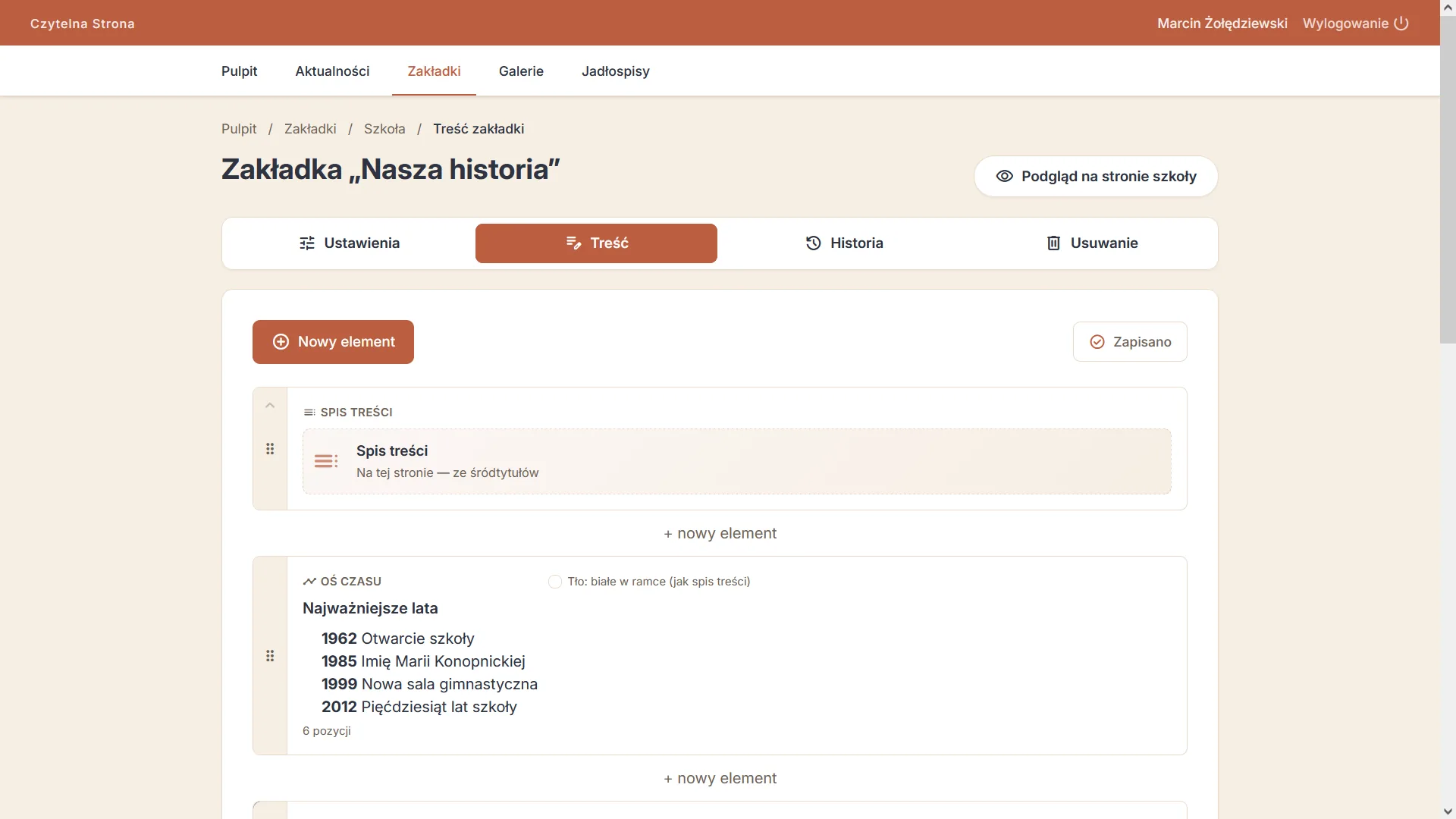
Task: Switch to the Usuwanie tab
Action: click(1092, 243)
